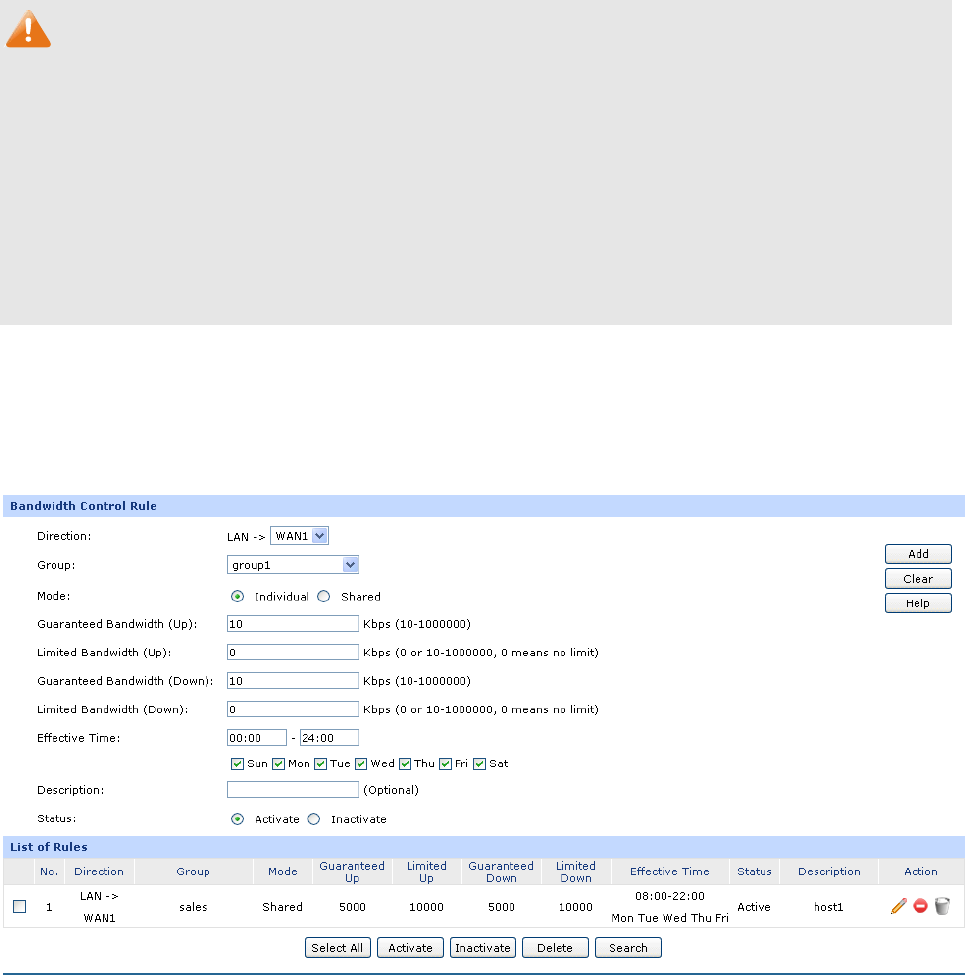Click the 'List of Rules' section heading
The height and width of the screenshot is (980, 968).
click(x=49, y=848)
